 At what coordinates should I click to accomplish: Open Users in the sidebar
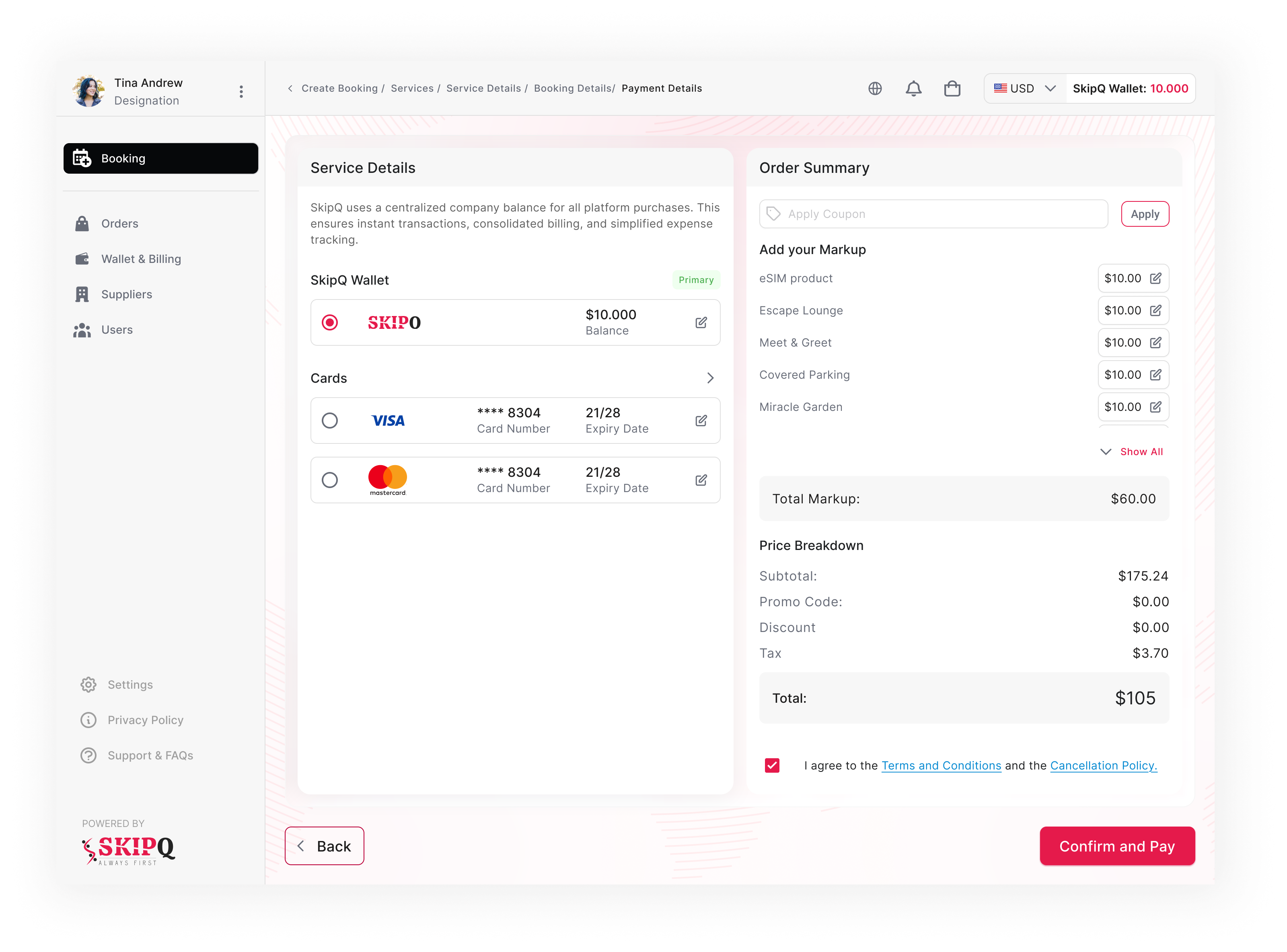pyautogui.click(x=104, y=330)
